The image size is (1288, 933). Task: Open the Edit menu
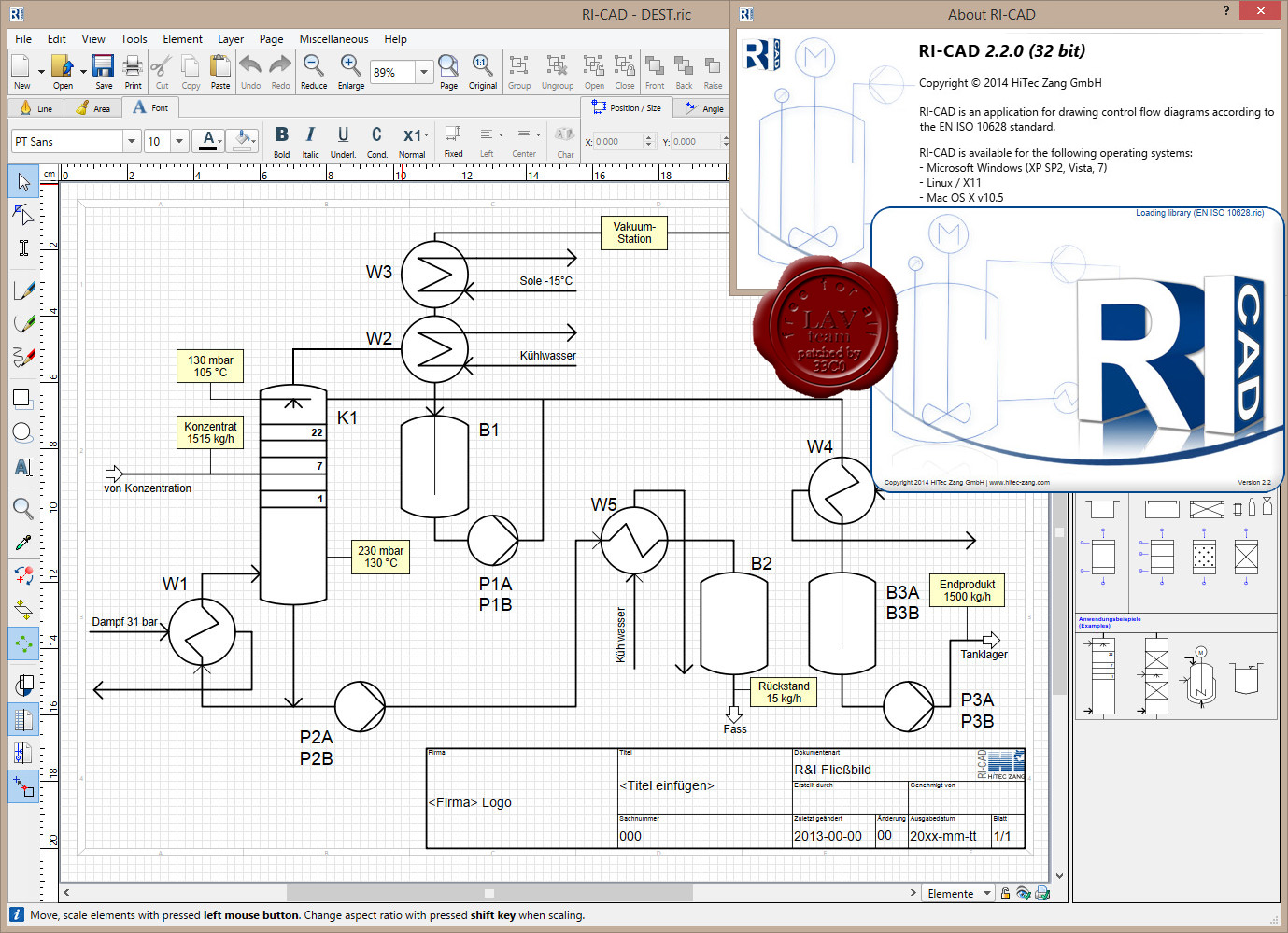(57, 39)
